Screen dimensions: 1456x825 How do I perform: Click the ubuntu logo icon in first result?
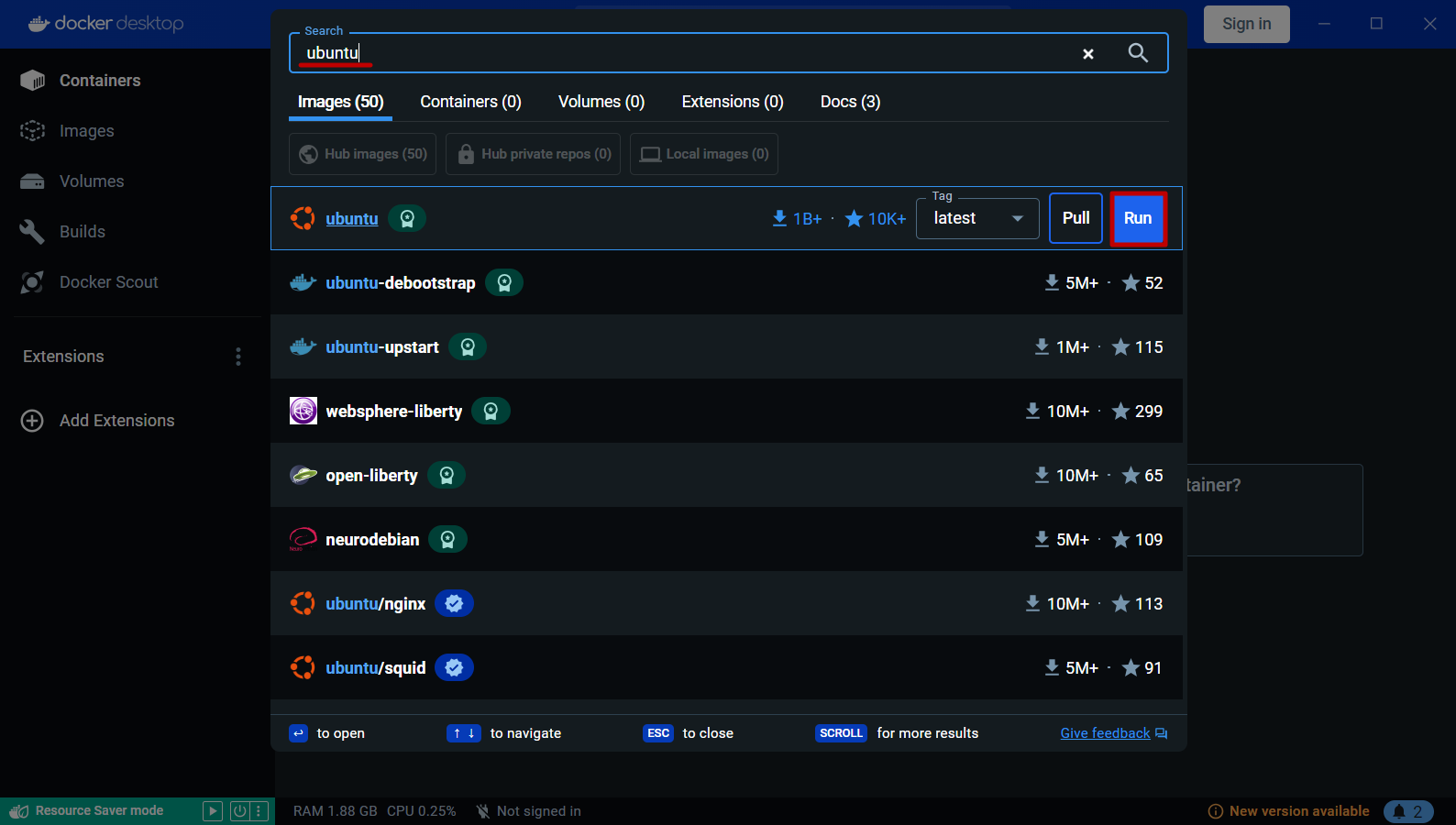click(x=303, y=218)
